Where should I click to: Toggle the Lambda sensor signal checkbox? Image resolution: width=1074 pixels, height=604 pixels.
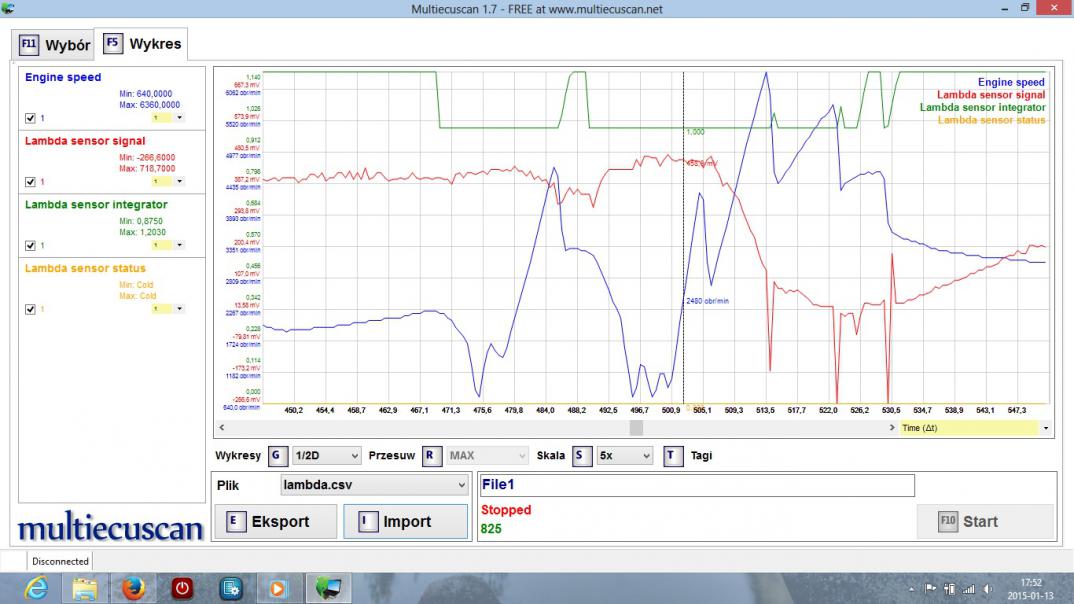tap(30, 181)
